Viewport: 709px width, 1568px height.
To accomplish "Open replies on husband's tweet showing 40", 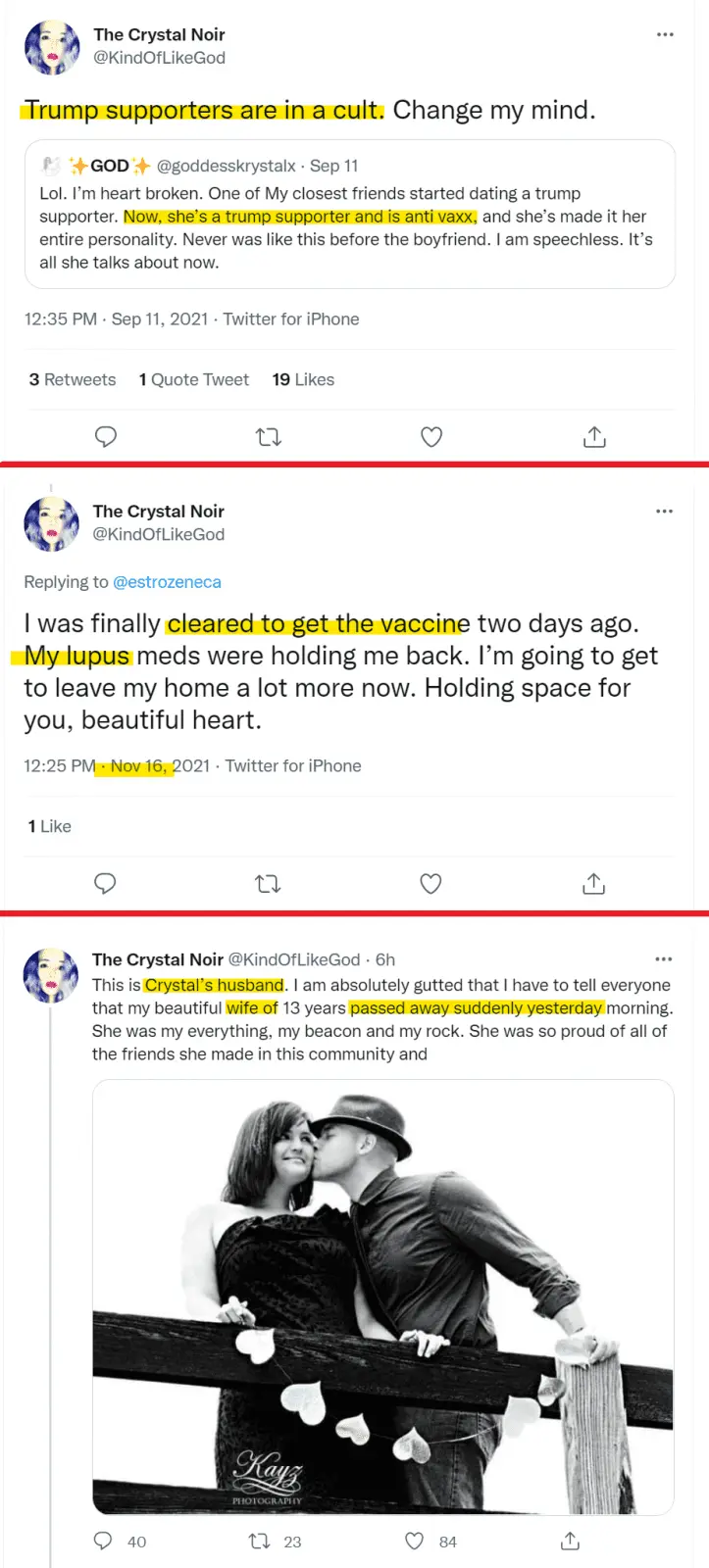I will 103,1542.
